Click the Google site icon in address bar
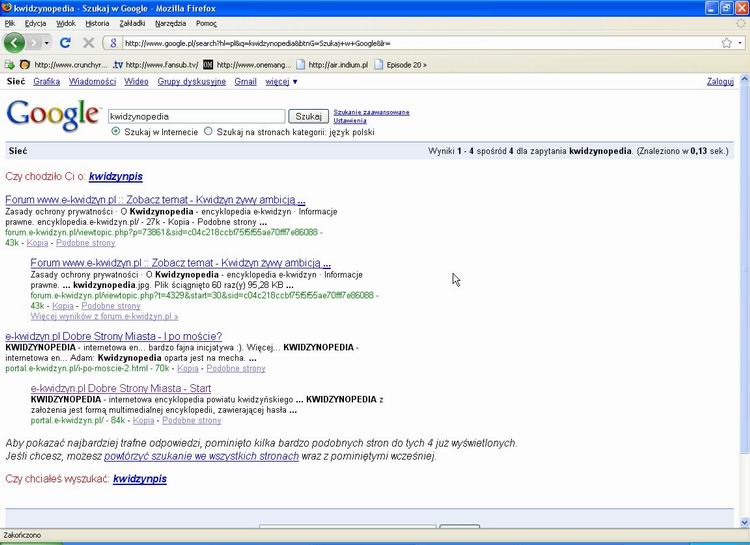 (114, 43)
